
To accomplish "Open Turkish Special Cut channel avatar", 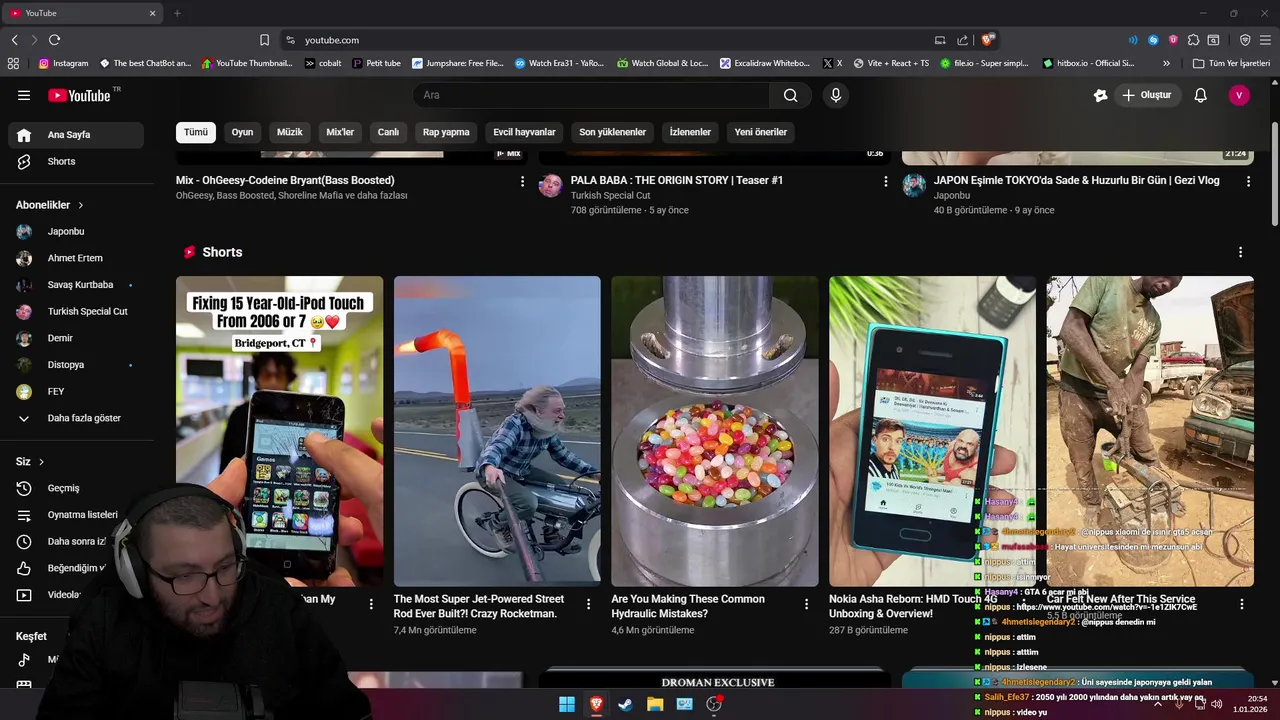I will point(551,186).
